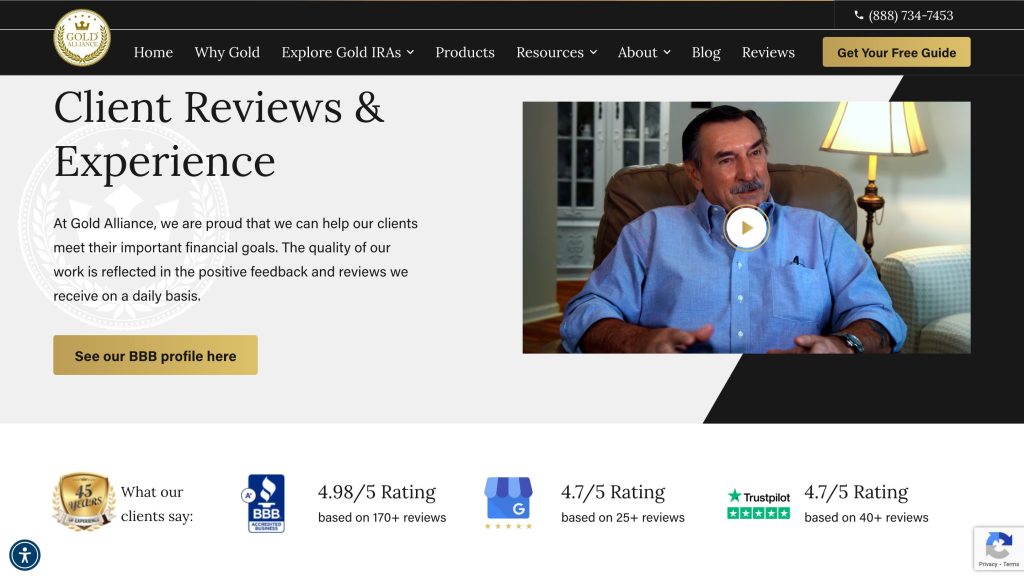The image size is (1024, 580).
Task: Click the reCAPTCHA badge
Action: coord(998,549)
